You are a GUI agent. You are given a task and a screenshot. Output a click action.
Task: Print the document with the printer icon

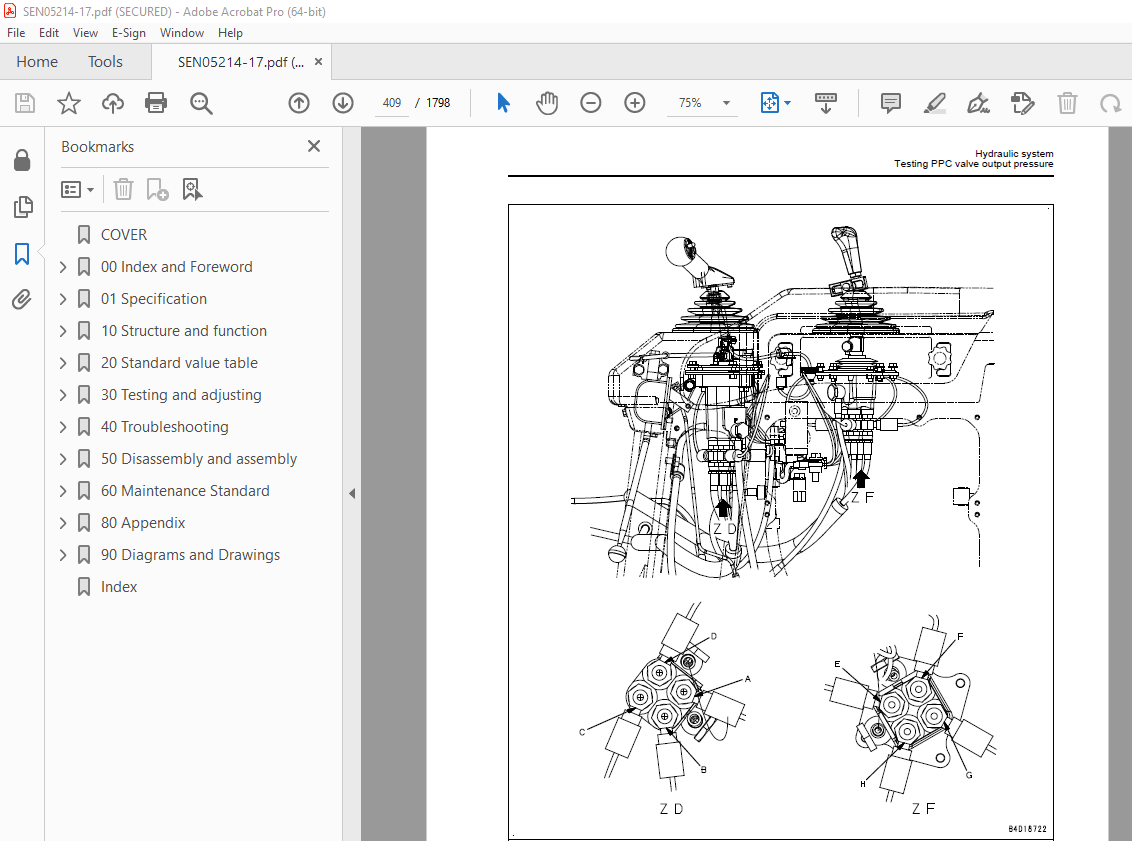pos(156,103)
